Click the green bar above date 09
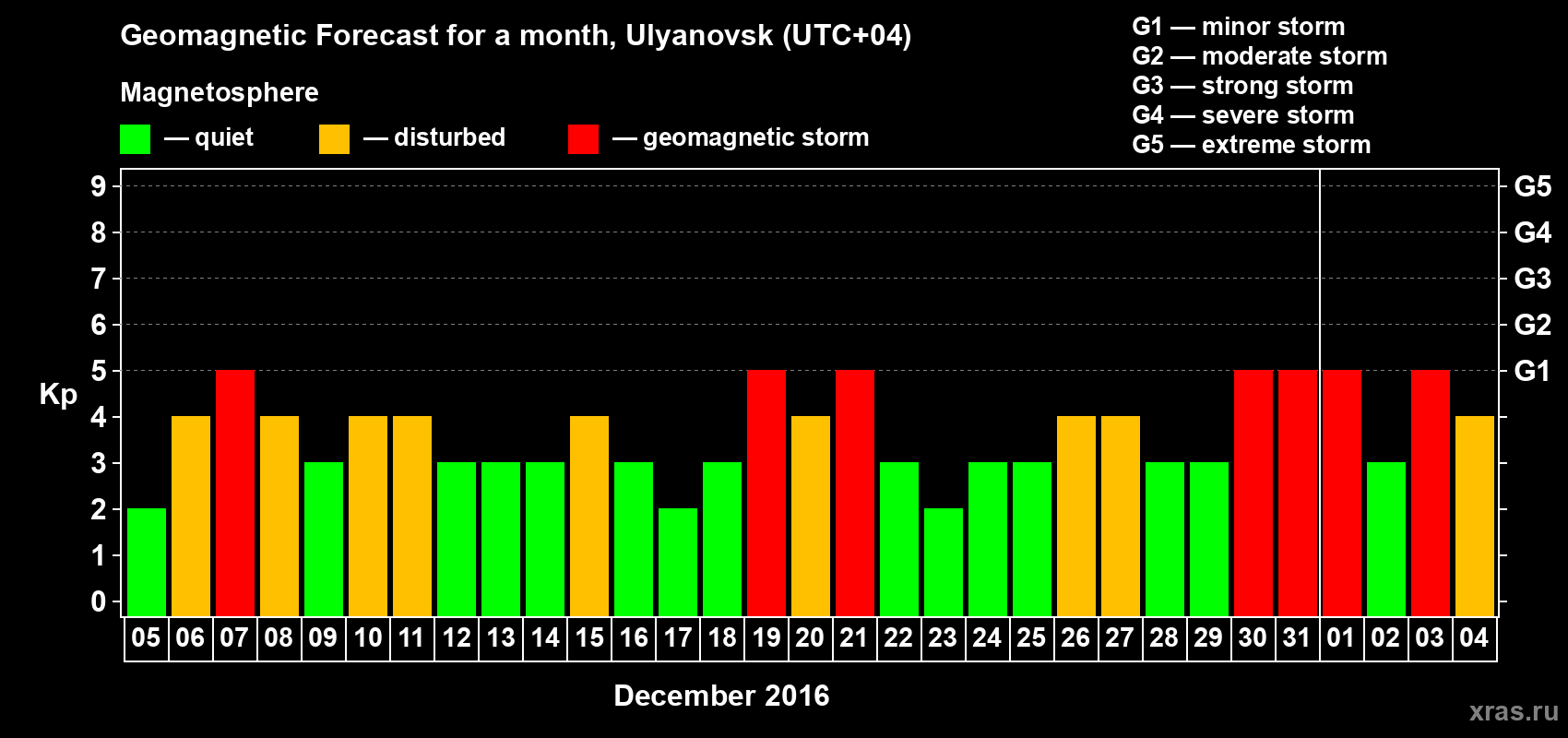The image size is (1568, 738). pos(324,539)
